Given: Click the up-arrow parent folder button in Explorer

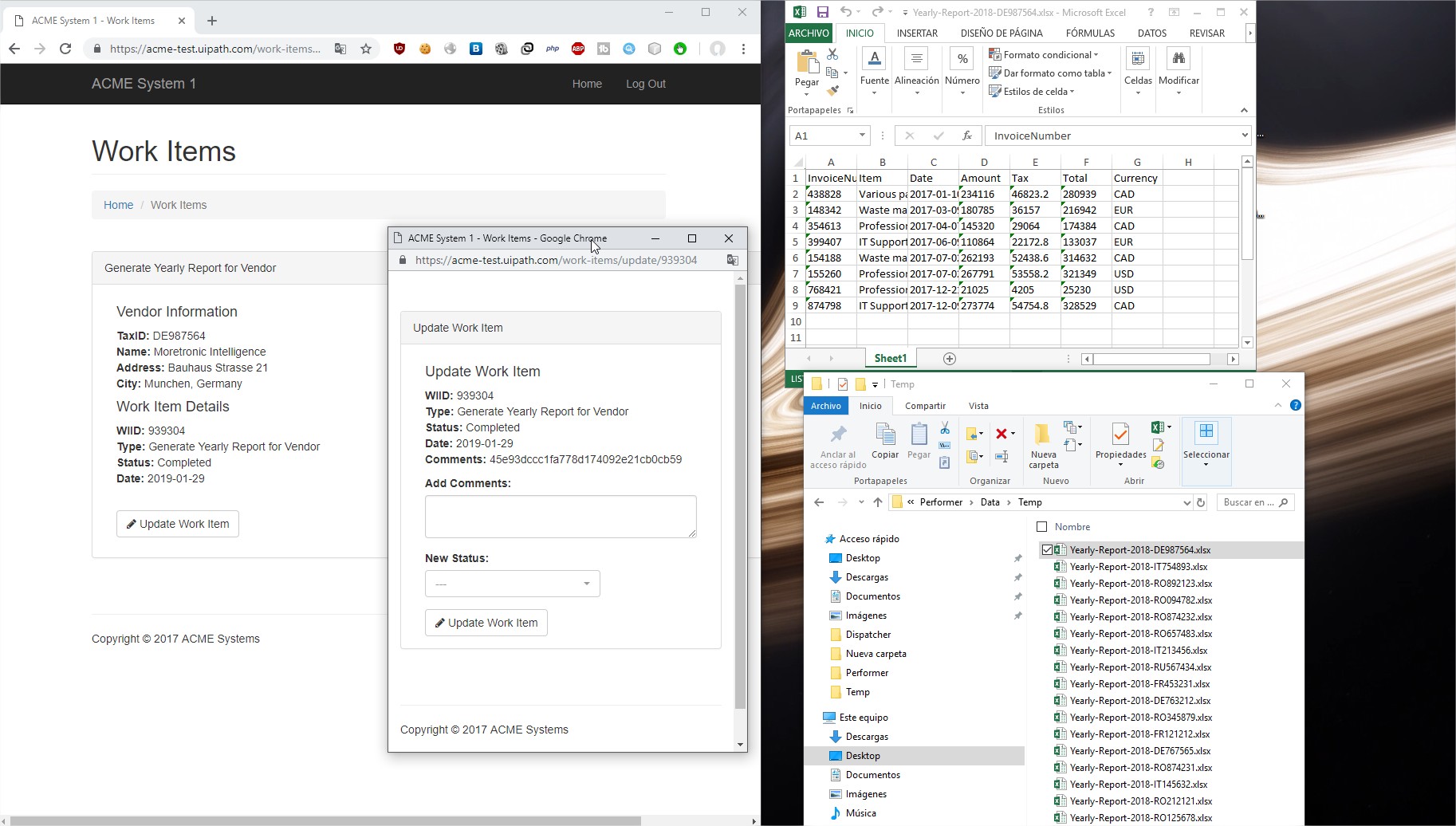Looking at the screenshot, I should click(x=878, y=502).
